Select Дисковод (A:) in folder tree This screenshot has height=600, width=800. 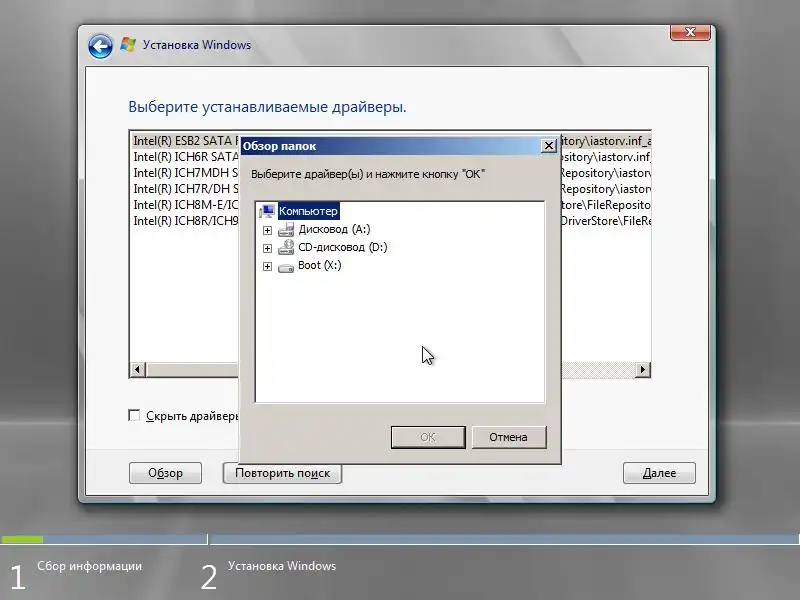coord(334,229)
